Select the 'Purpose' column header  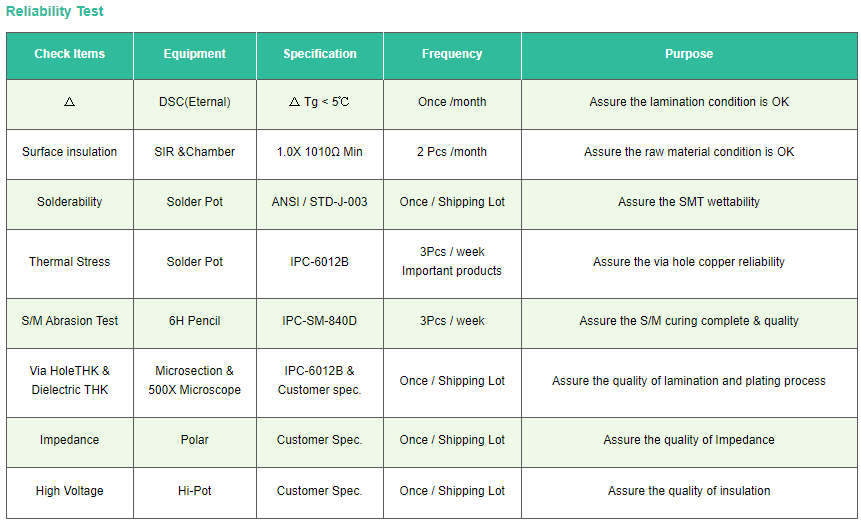click(689, 54)
